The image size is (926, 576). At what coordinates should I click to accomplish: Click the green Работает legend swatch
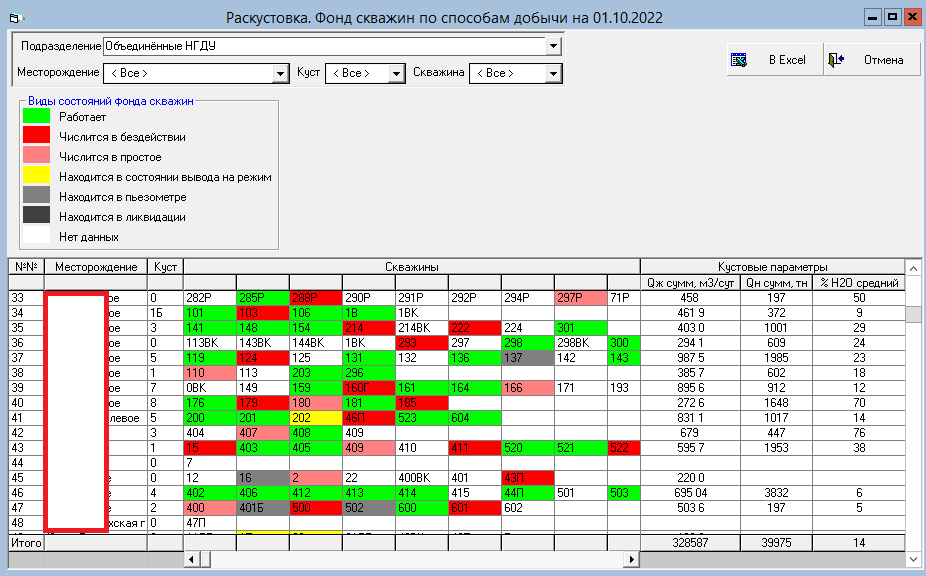pyautogui.click(x=37, y=117)
